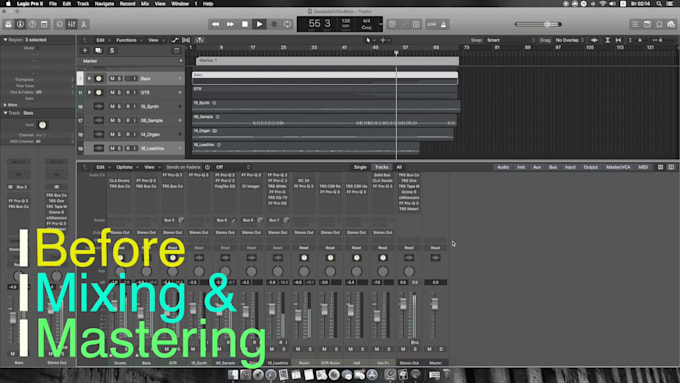The image size is (680, 383).
Task: Switch mixer to Single view
Action: click(x=360, y=167)
